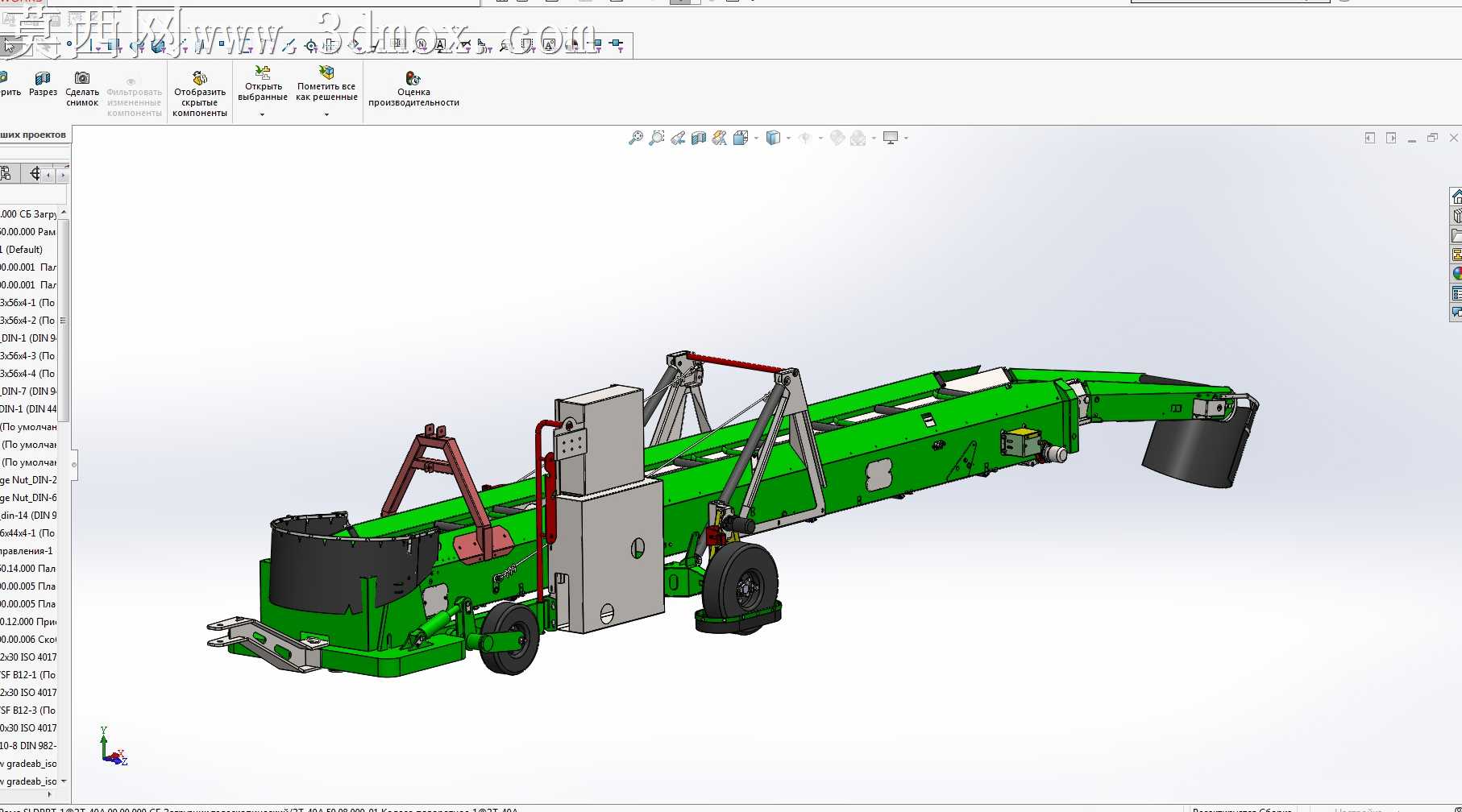Select tree row "0.12.000 При"
Image resolution: width=1462 pixels, height=812 pixels.
pyautogui.click(x=28, y=622)
